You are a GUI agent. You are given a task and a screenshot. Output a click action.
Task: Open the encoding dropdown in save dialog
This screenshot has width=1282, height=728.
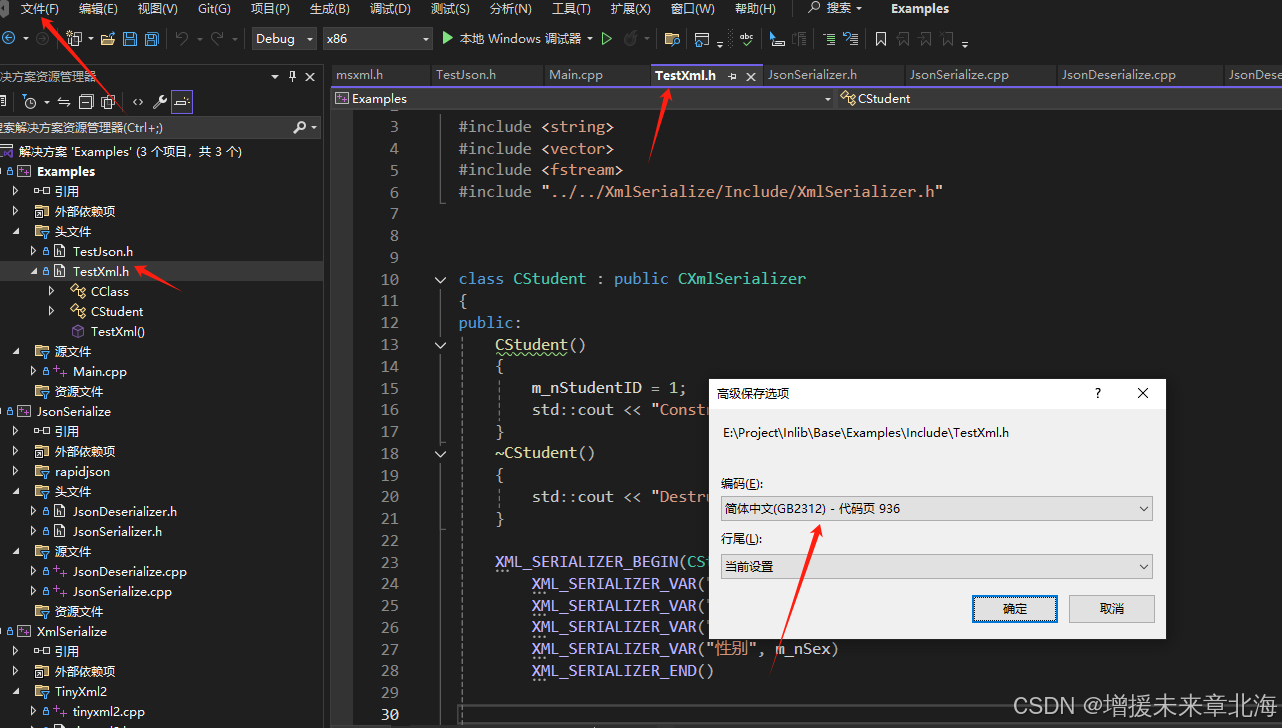point(936,508)
